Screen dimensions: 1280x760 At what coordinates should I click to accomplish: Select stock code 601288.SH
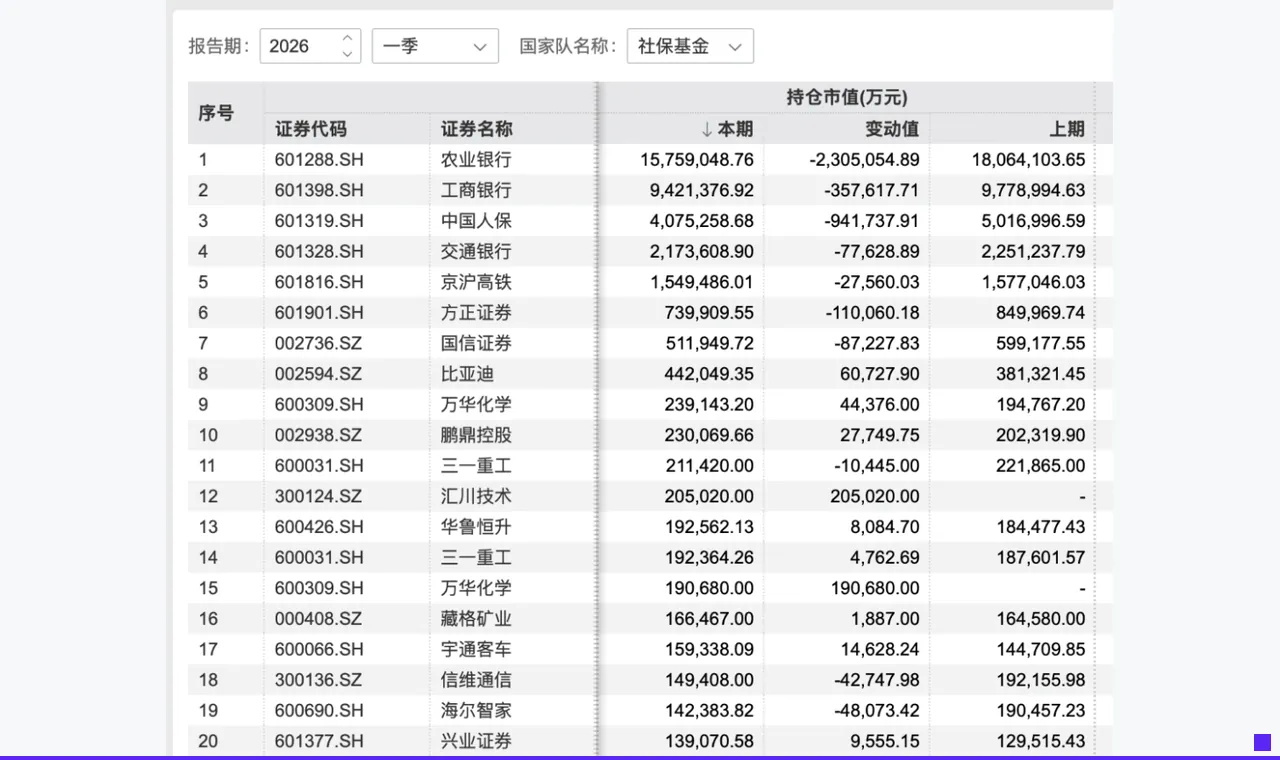coord(319,160)
